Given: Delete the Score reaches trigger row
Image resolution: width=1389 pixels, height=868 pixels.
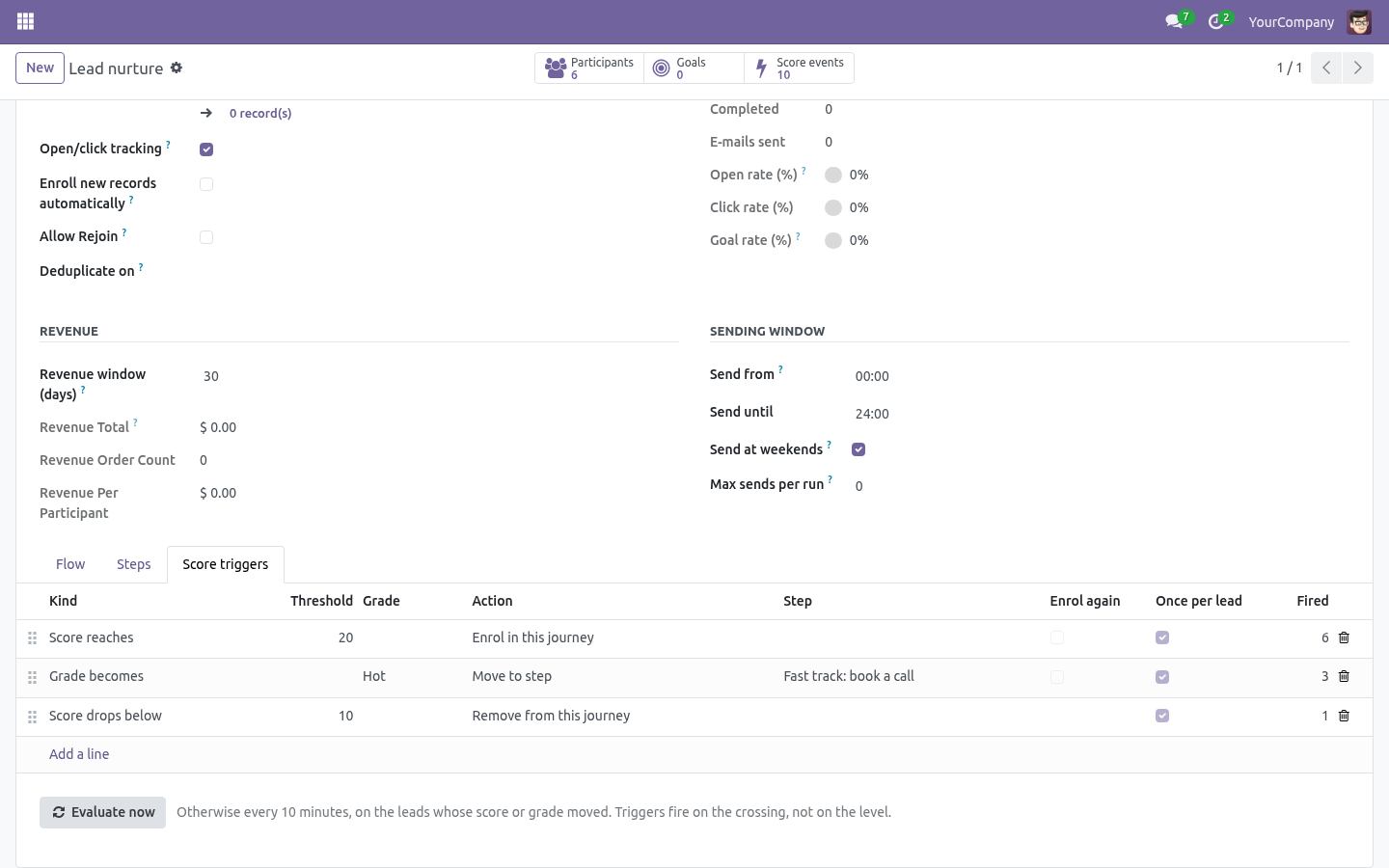Looking at the screenshot, I should click(x=1344, y=637).
